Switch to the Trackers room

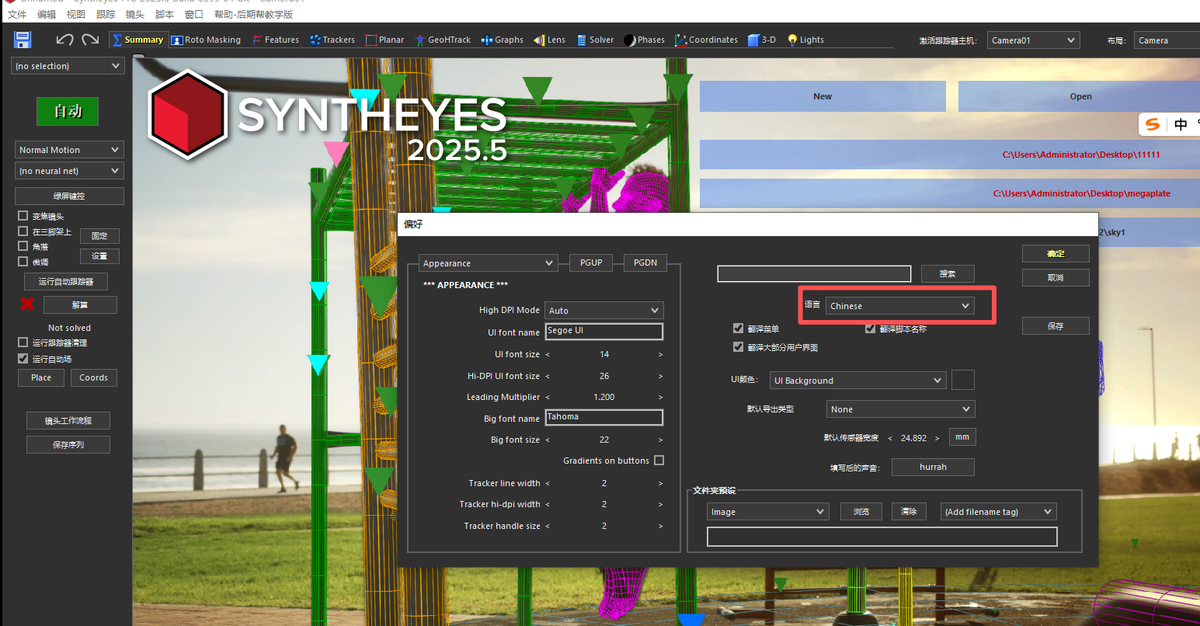332,40
